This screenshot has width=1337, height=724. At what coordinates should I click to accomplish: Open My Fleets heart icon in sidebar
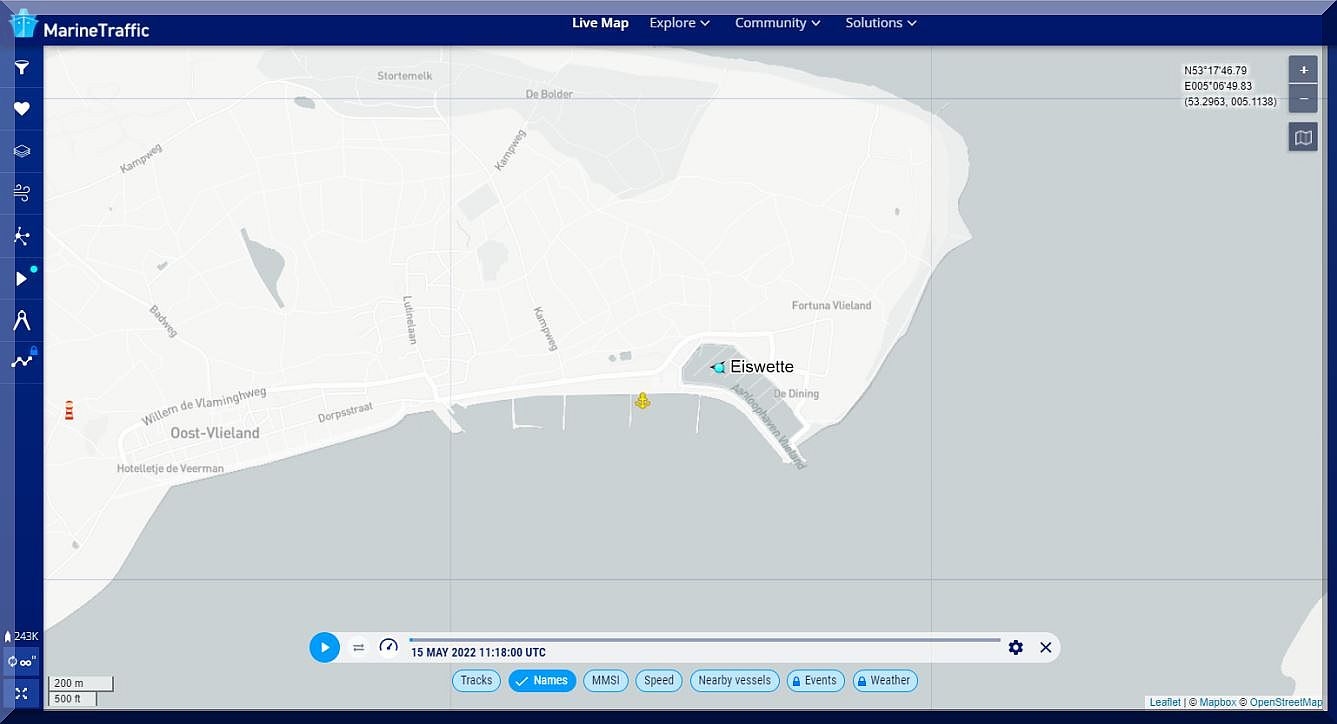tap(22, 110)
